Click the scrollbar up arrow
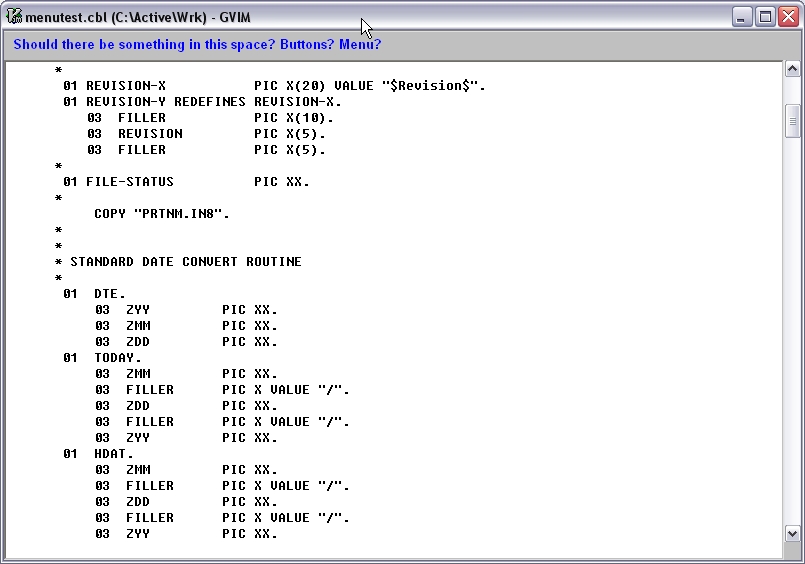 pos(793,69)
